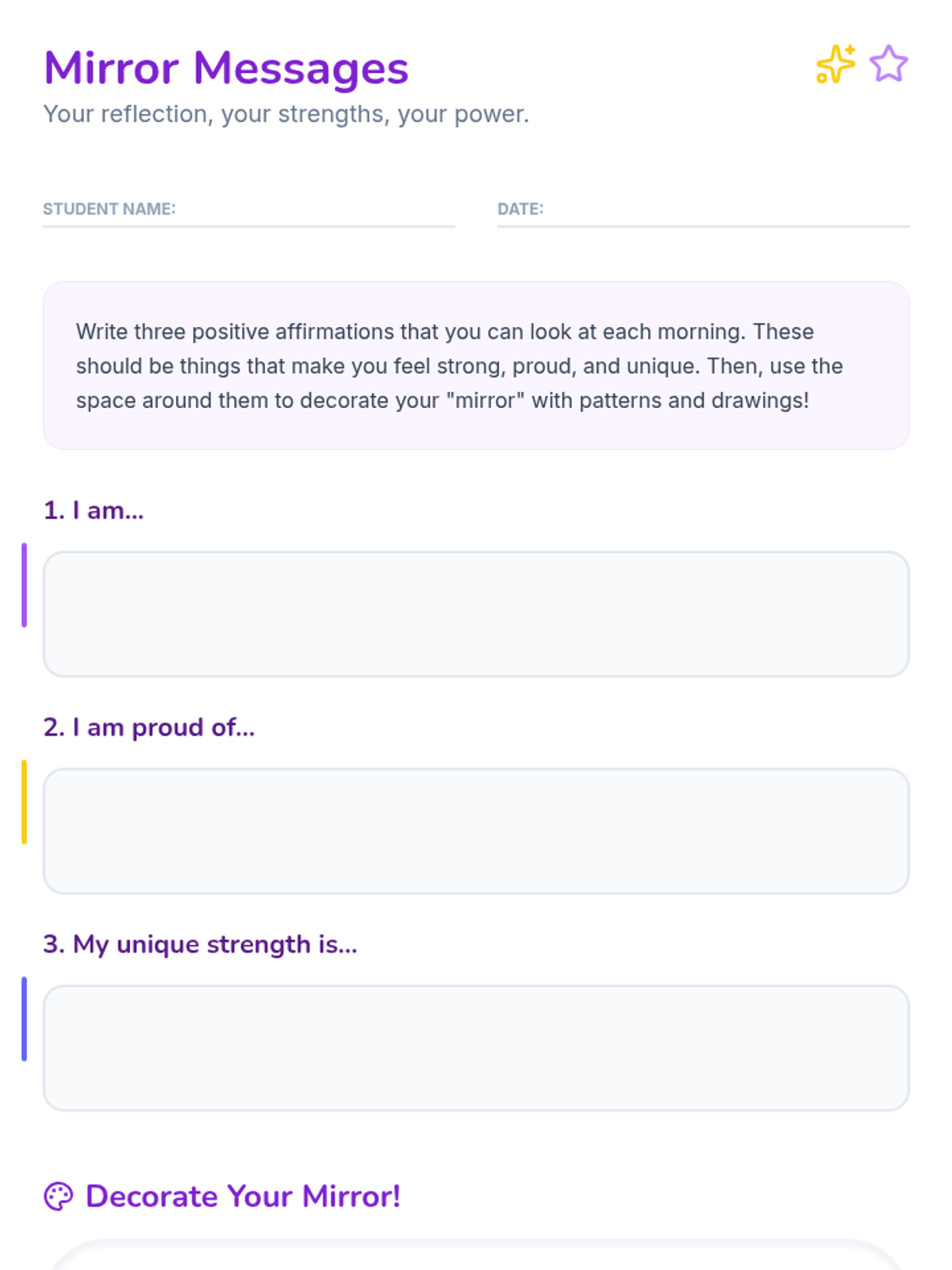
Task: Click the "Your reflection, your strengths" subtitle
Action: point(286,114)
